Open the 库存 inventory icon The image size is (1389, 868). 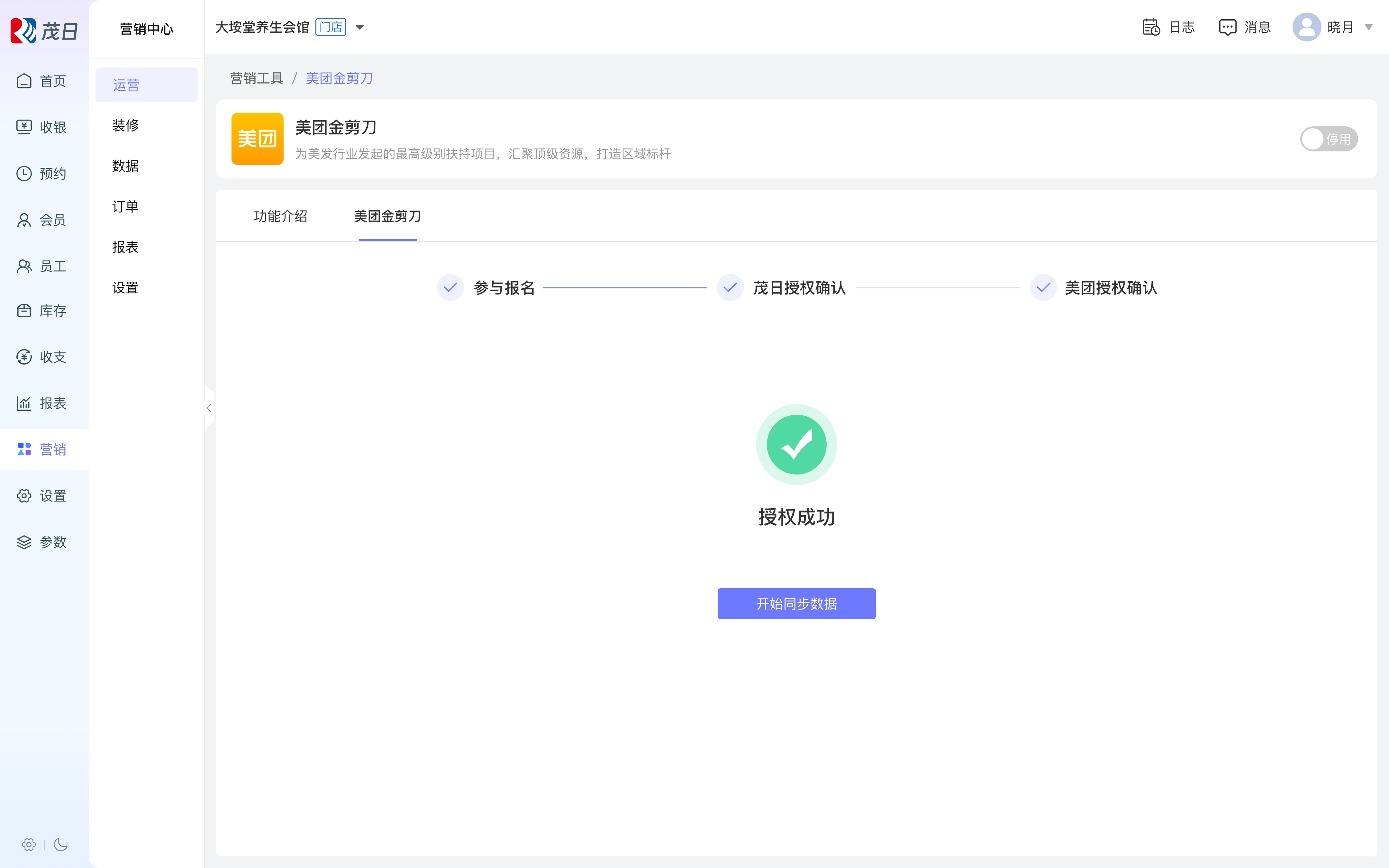point(24,311)
